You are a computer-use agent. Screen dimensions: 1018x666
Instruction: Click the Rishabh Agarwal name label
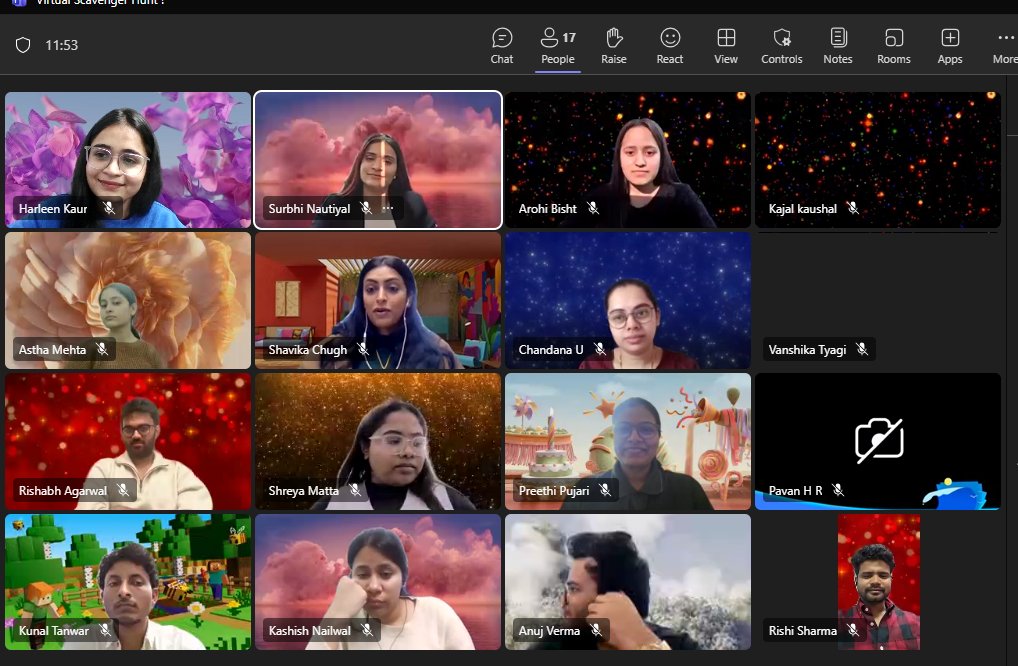62,491
